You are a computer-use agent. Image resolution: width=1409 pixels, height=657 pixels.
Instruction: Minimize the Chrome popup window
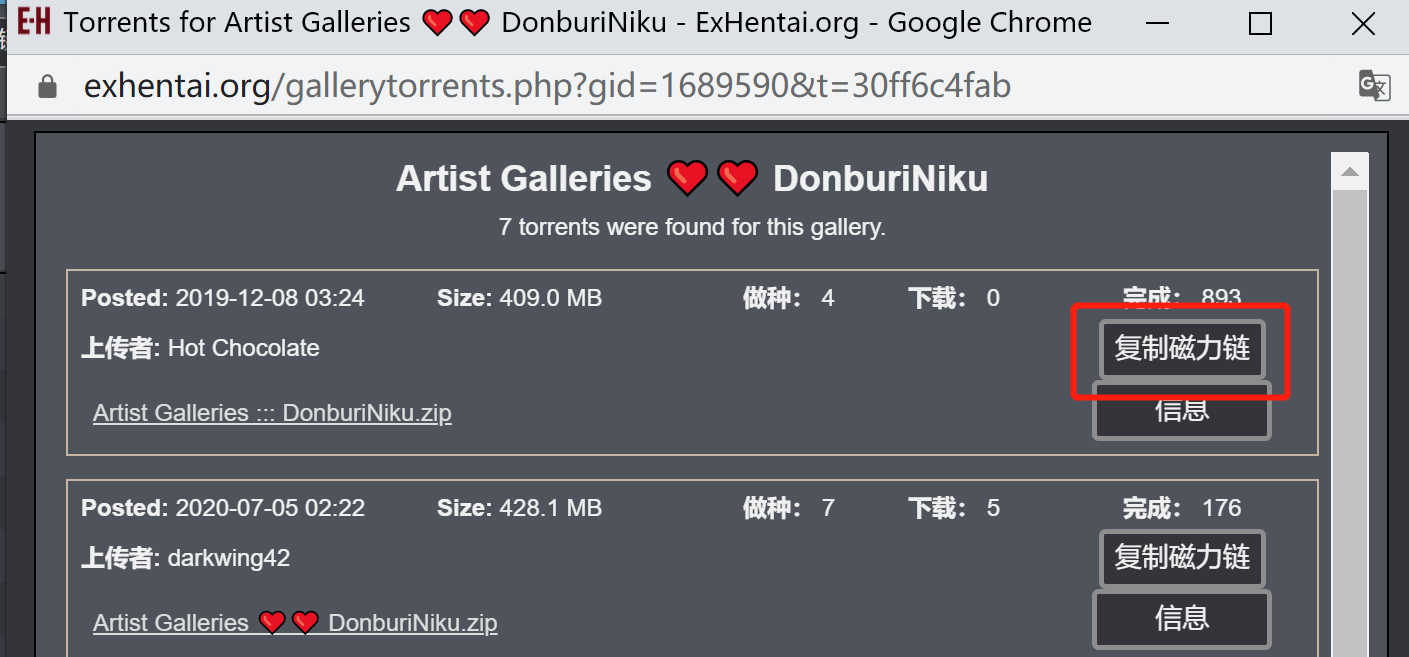(x=1158, y=23)
